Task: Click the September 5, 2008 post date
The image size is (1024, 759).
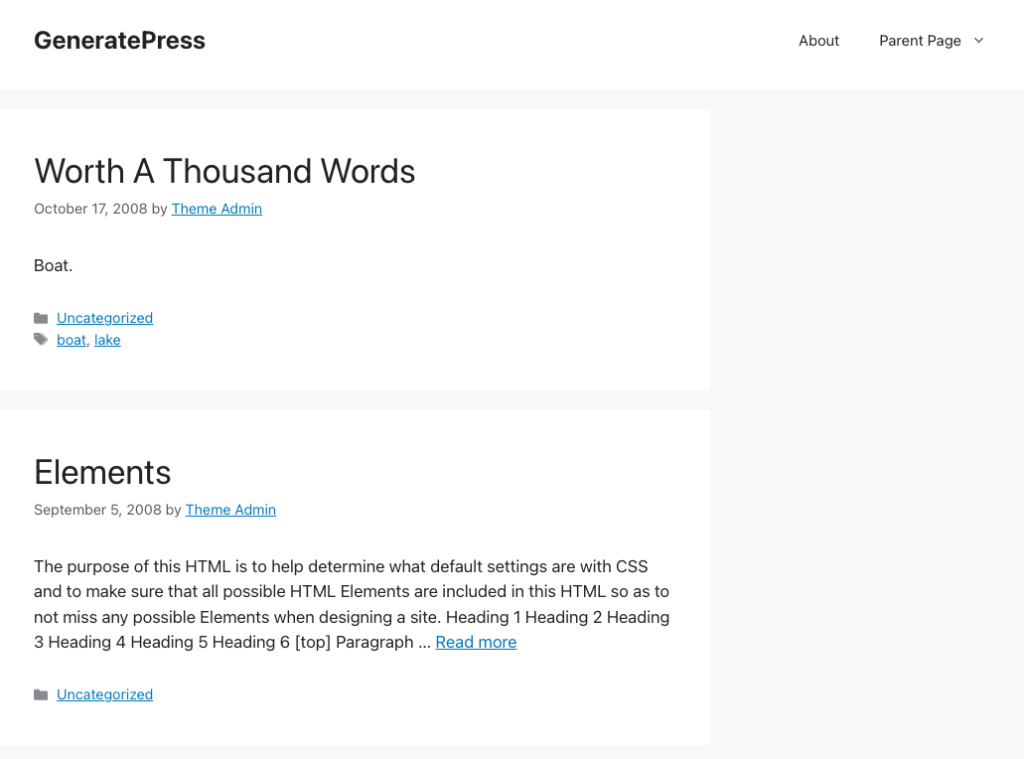Action: coord(97,510)
